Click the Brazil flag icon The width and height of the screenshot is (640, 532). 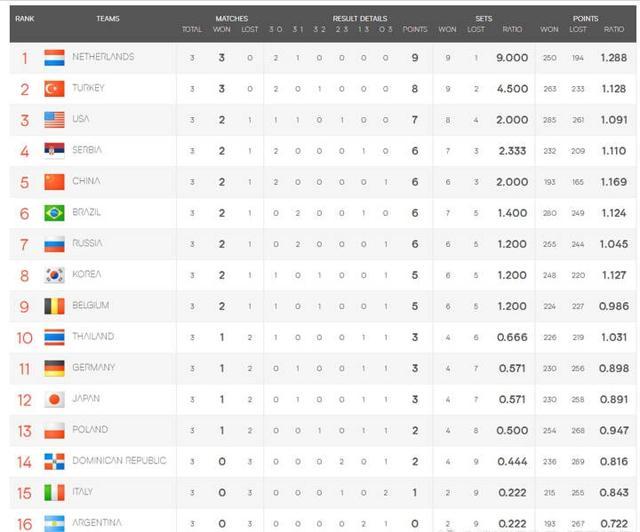[54, 213]
